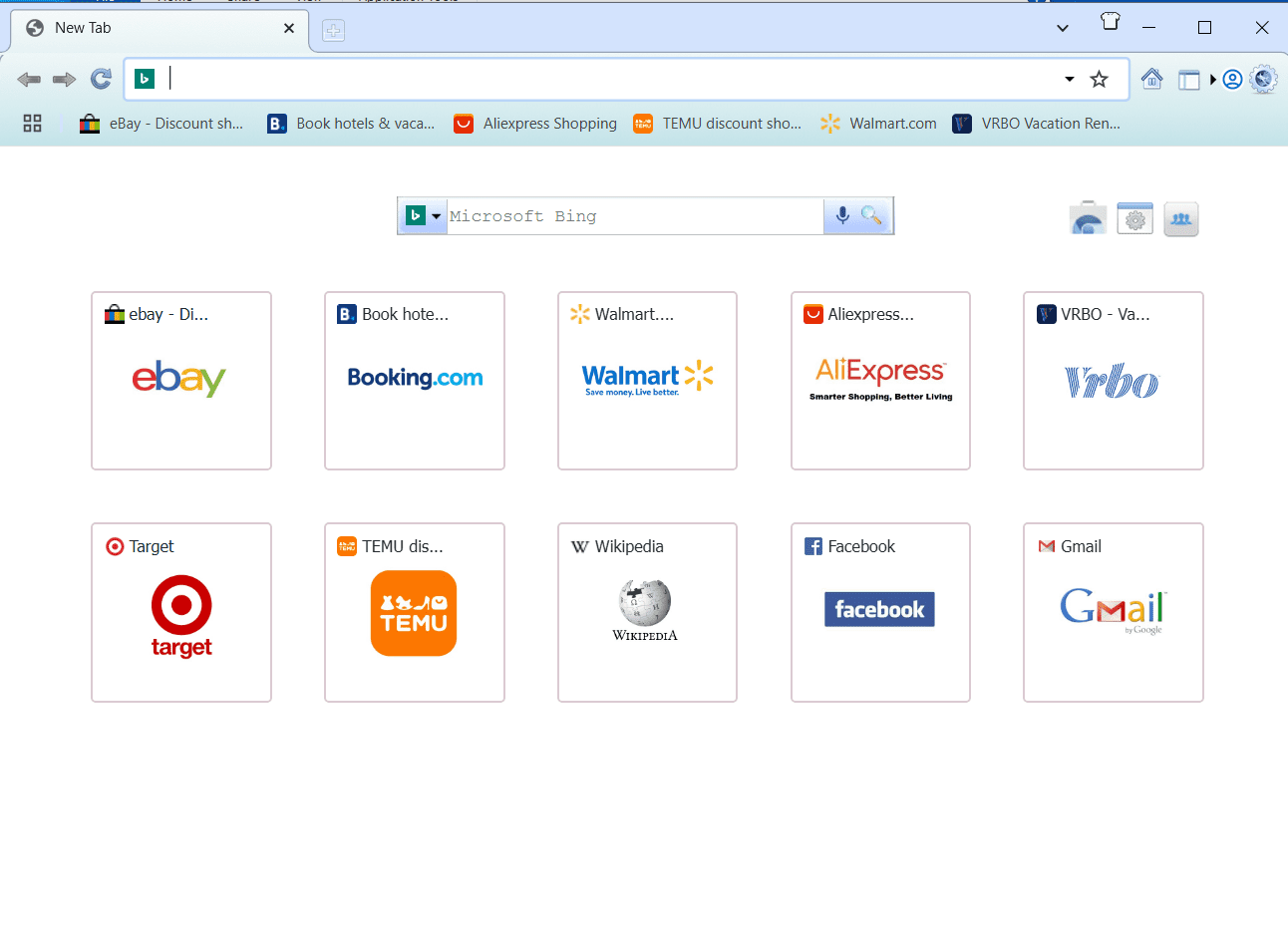The image size is (1288, 928).
Task: Open the VRBO Vacation Rentals bookmark
Action: [1037, 124]
